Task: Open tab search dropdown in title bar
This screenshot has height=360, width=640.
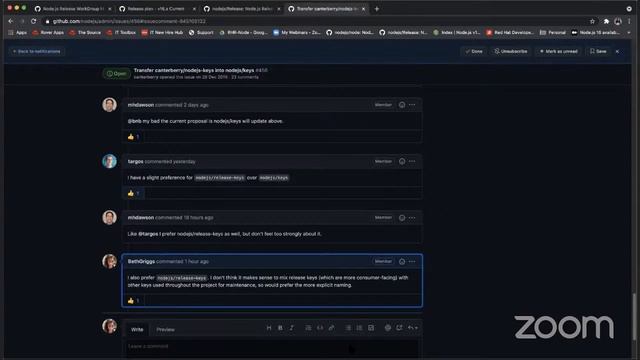Action: click(629, 8)
